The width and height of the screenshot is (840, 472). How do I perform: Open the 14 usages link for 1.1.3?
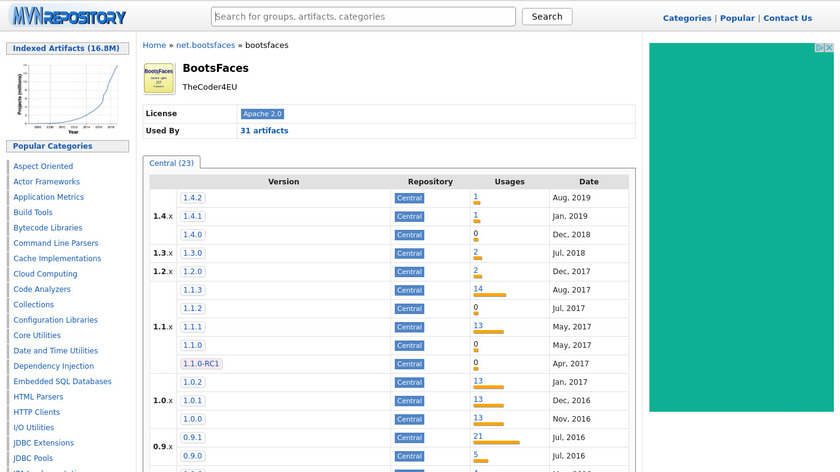coord(478,289)
